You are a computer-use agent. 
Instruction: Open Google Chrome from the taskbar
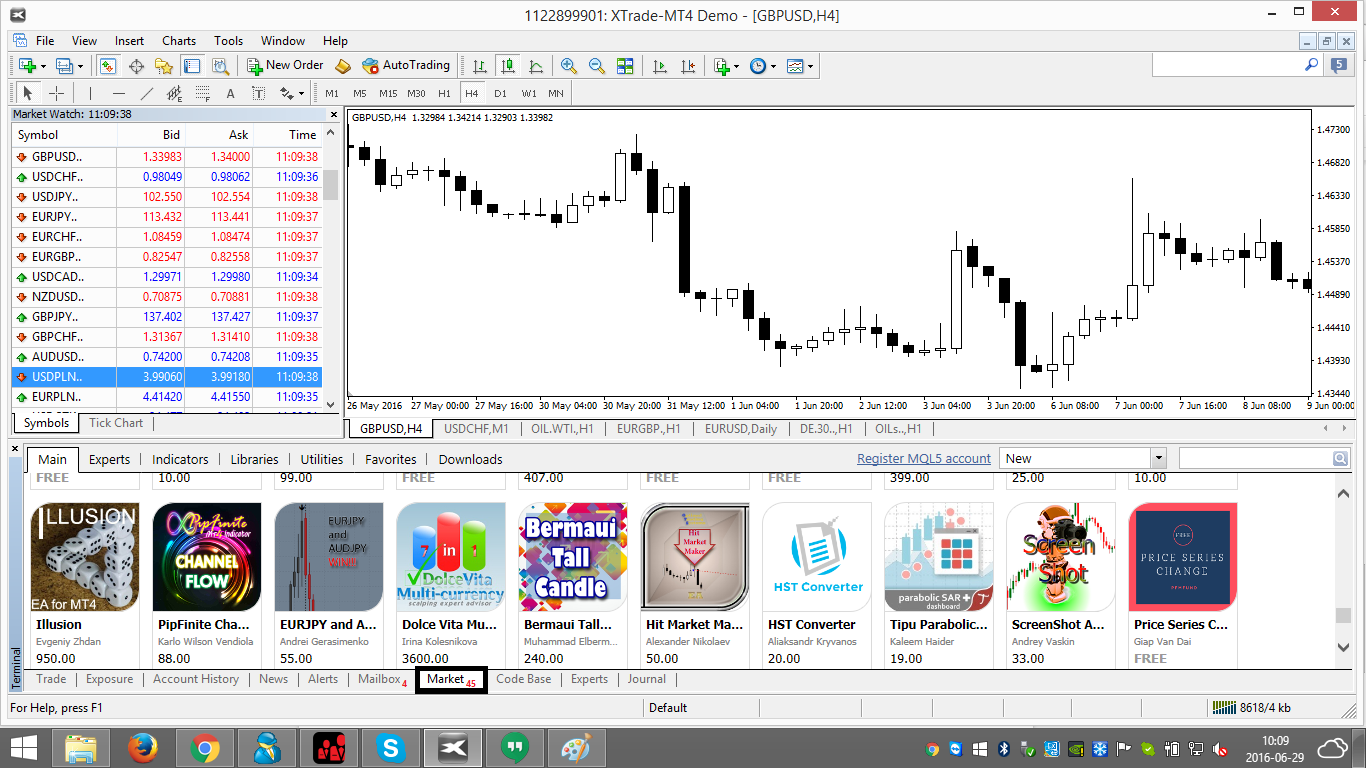[205, 748]
